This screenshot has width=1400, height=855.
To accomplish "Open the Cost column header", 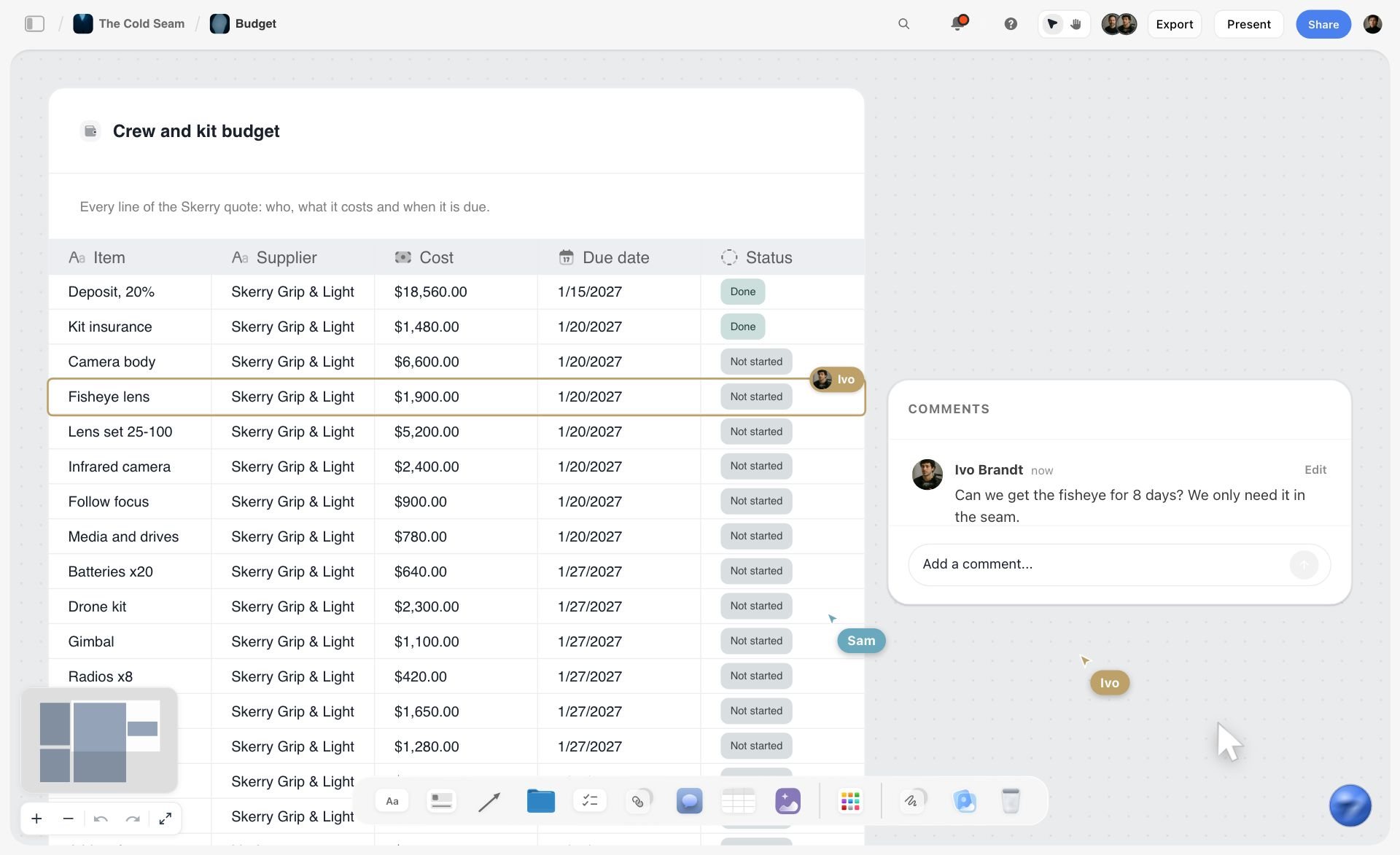I will point(456,257).
